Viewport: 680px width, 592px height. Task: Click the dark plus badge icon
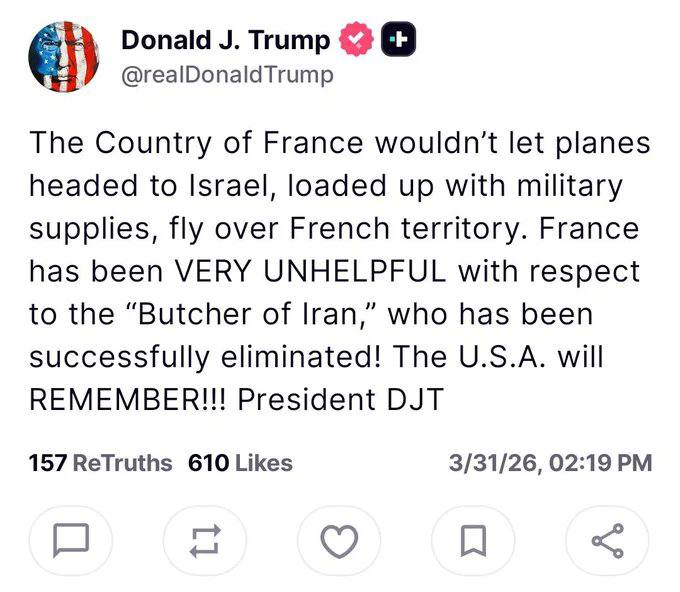(399, 41)
